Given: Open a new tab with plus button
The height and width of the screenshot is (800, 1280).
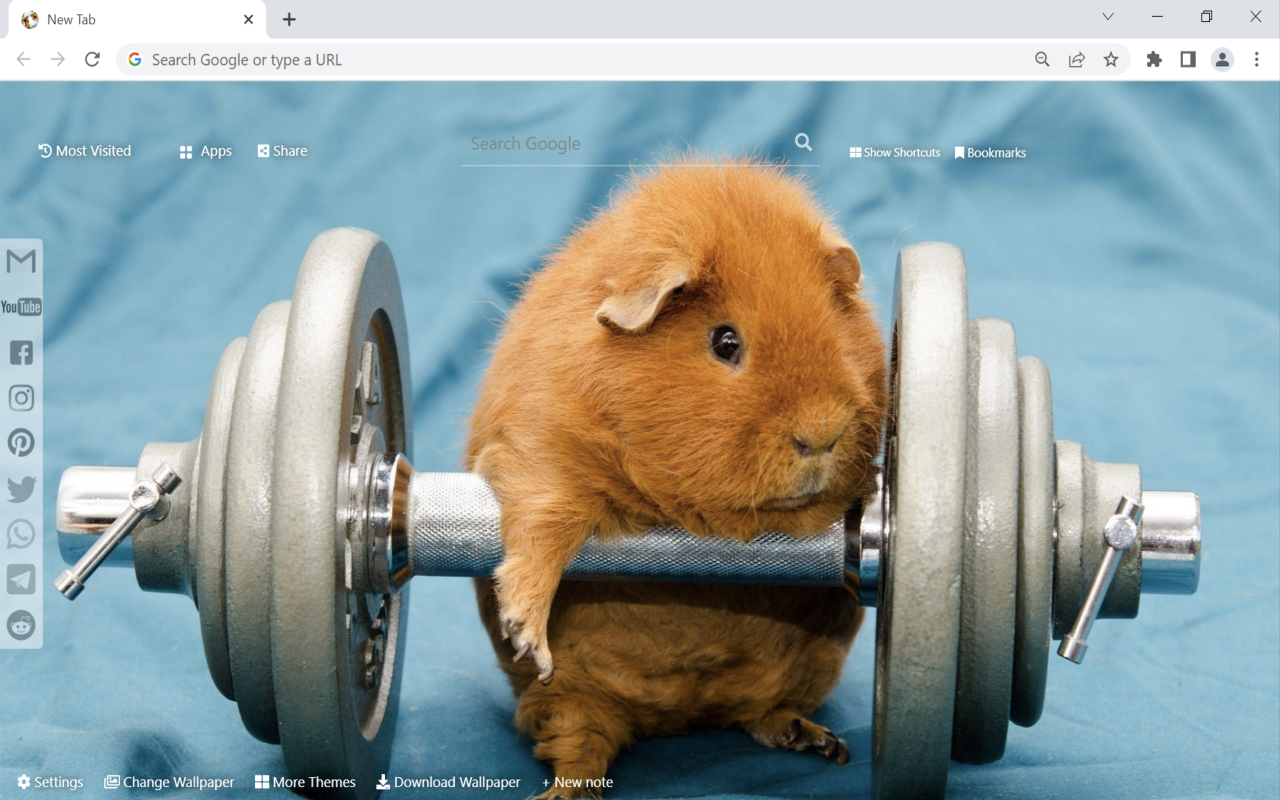Looking at the screenshot, I should click(289, 19).
